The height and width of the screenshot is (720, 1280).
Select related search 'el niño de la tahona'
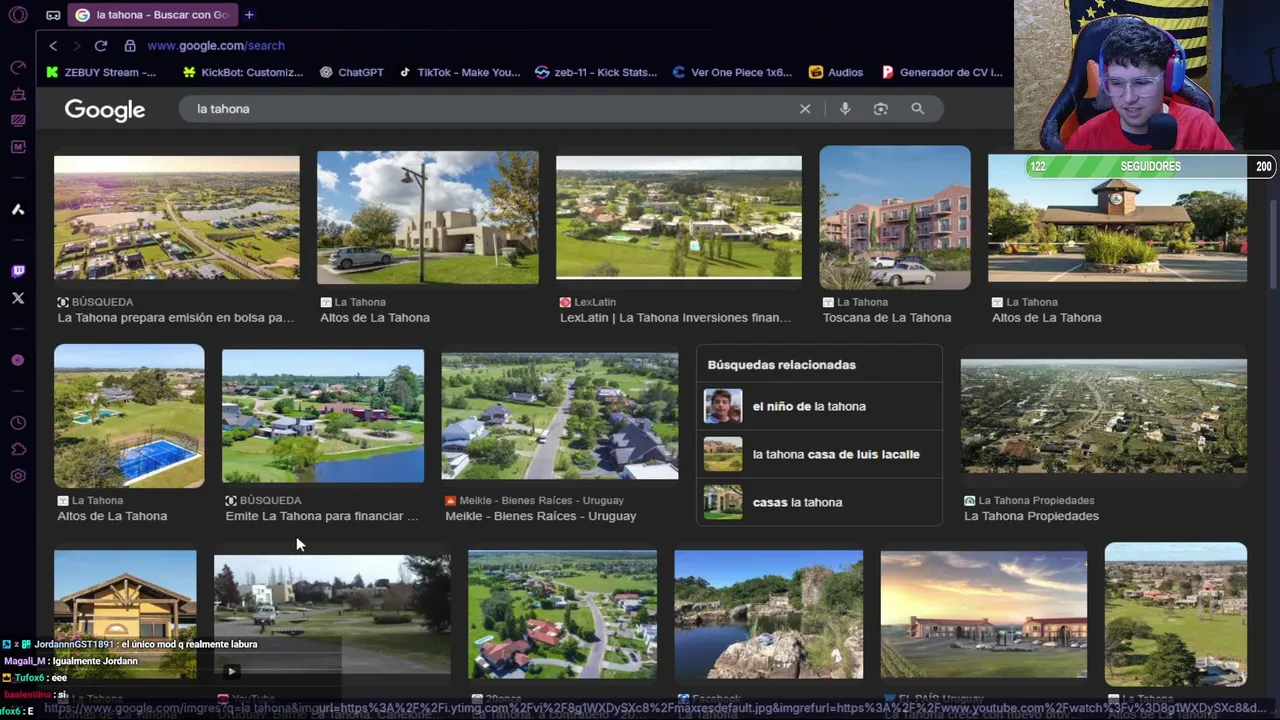click(819, 406)
